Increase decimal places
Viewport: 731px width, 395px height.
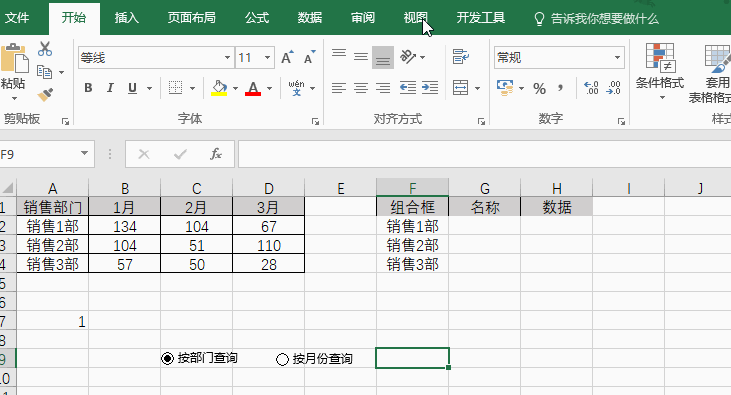[591, 88]
